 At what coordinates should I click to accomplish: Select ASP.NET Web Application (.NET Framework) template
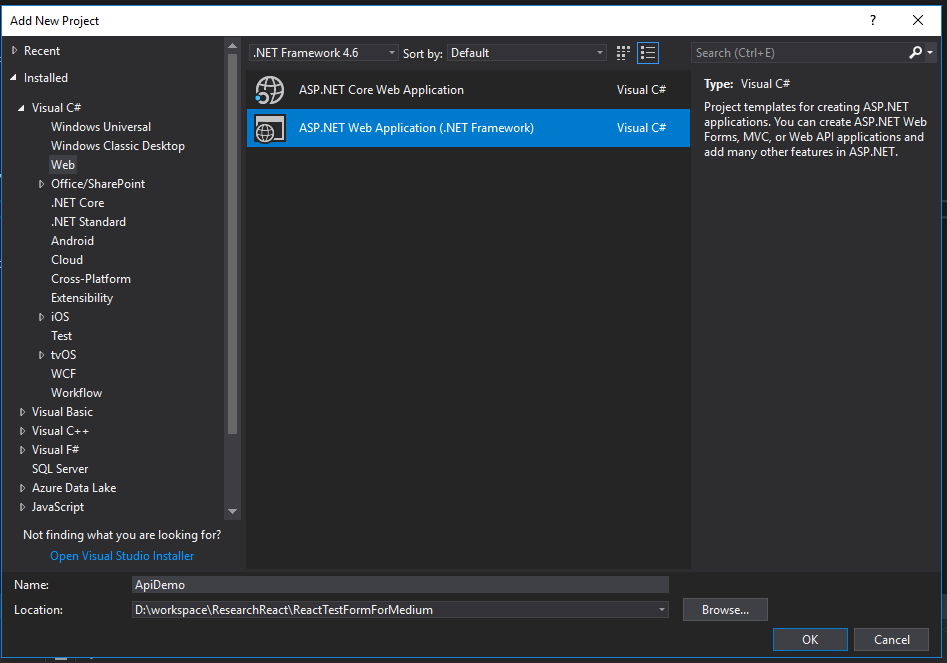click(x=468, y=128)
